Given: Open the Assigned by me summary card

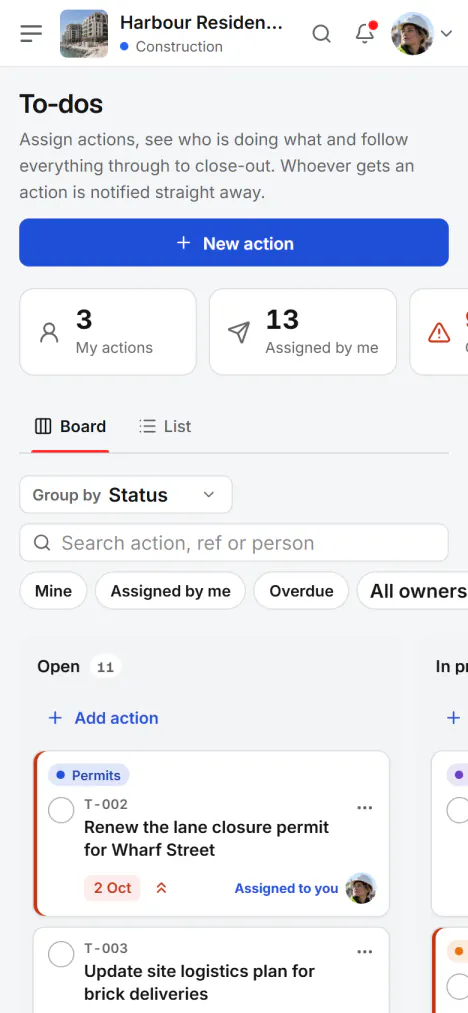Looking at the screenshot, I should coord(303,332).
